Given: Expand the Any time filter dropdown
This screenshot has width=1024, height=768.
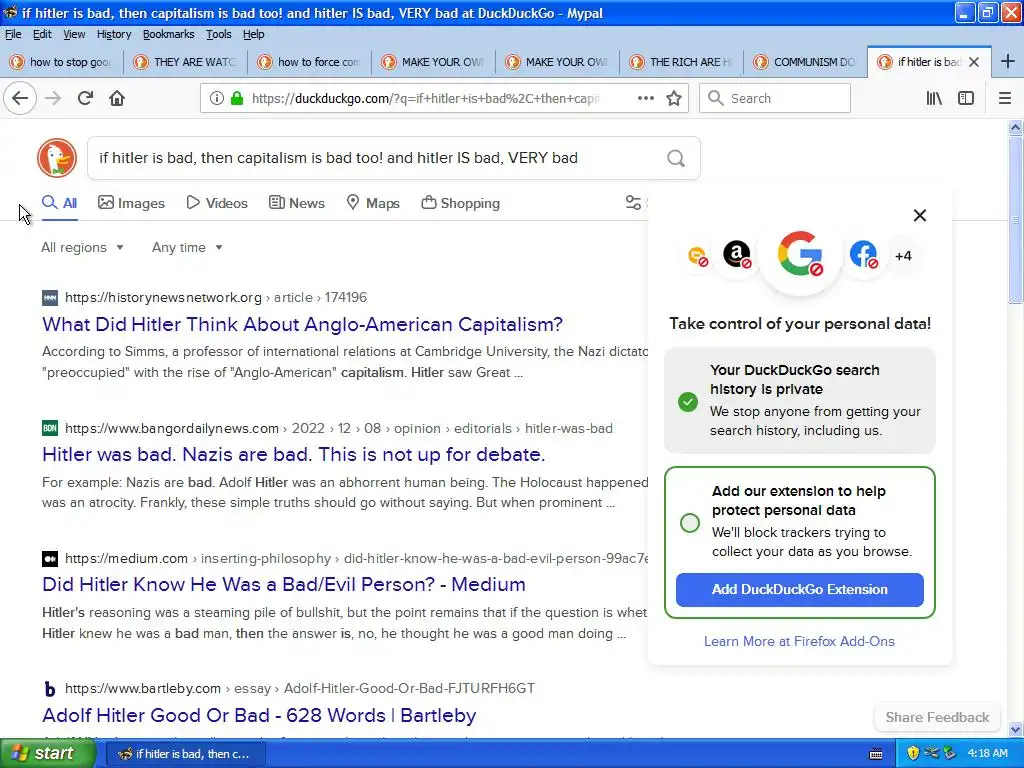Looking at the screenshot, I should click(x=187, y=248).
